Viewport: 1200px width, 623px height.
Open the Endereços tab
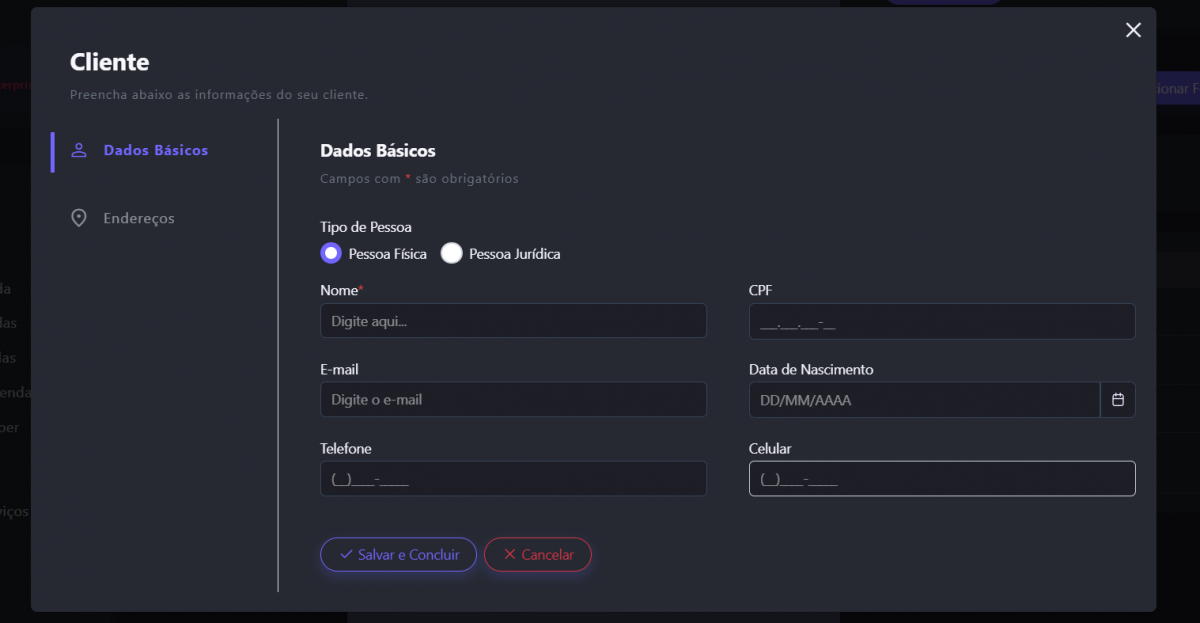click(x=138, y=218)
